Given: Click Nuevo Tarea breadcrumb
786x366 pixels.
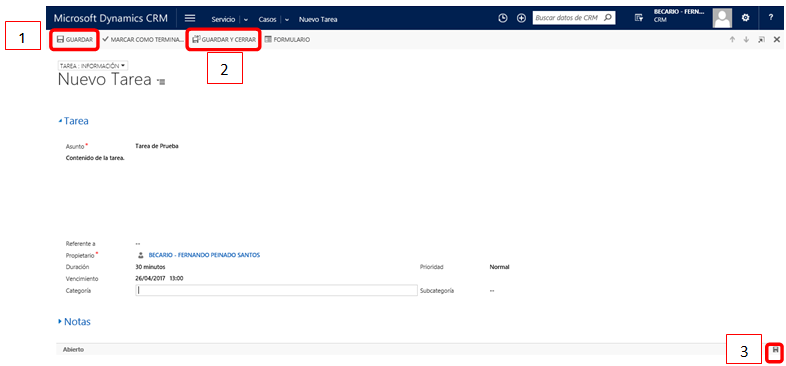Looking at the screenshot, I should [x=318, y=20].
